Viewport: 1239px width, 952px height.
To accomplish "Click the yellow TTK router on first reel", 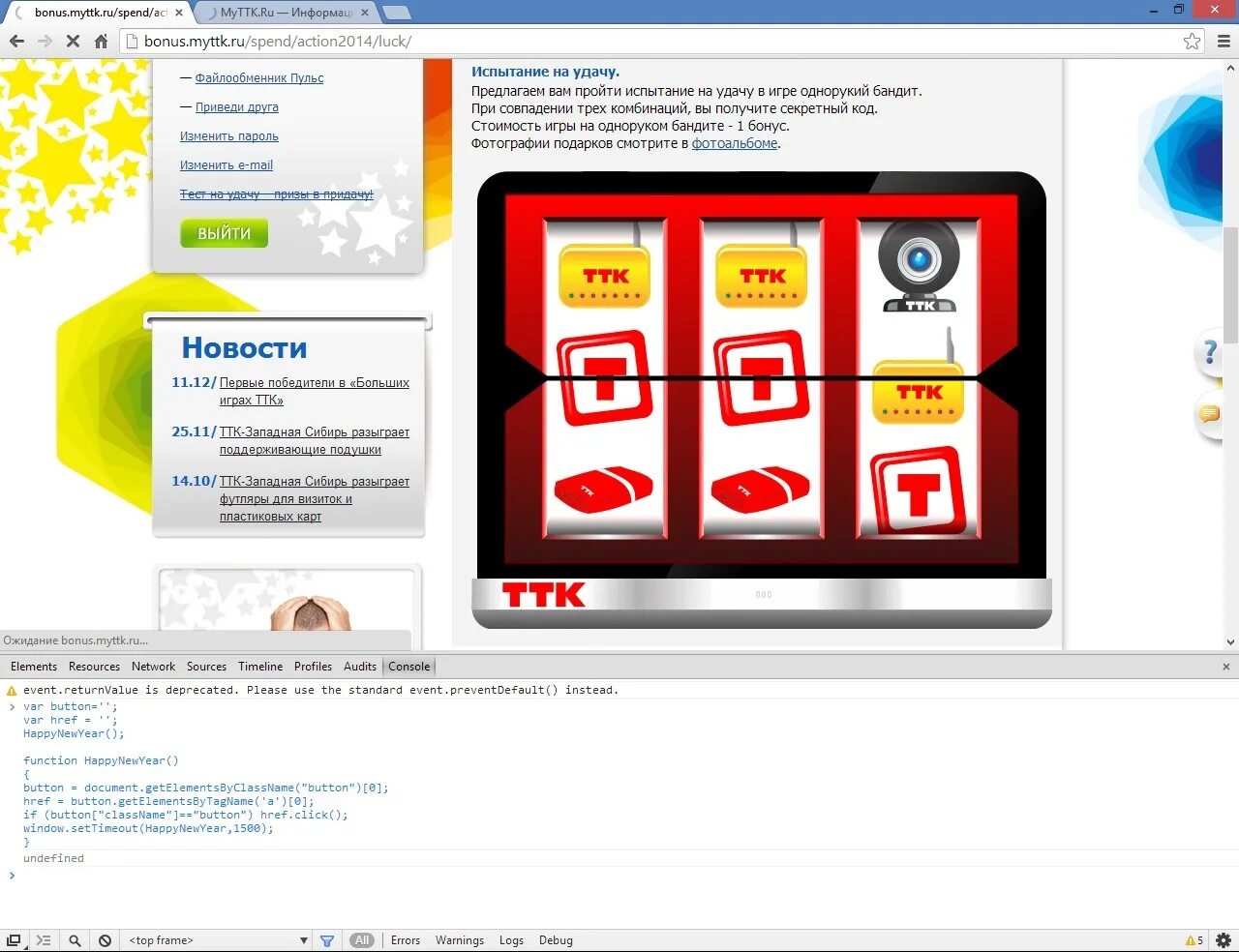I will [605, 274].
